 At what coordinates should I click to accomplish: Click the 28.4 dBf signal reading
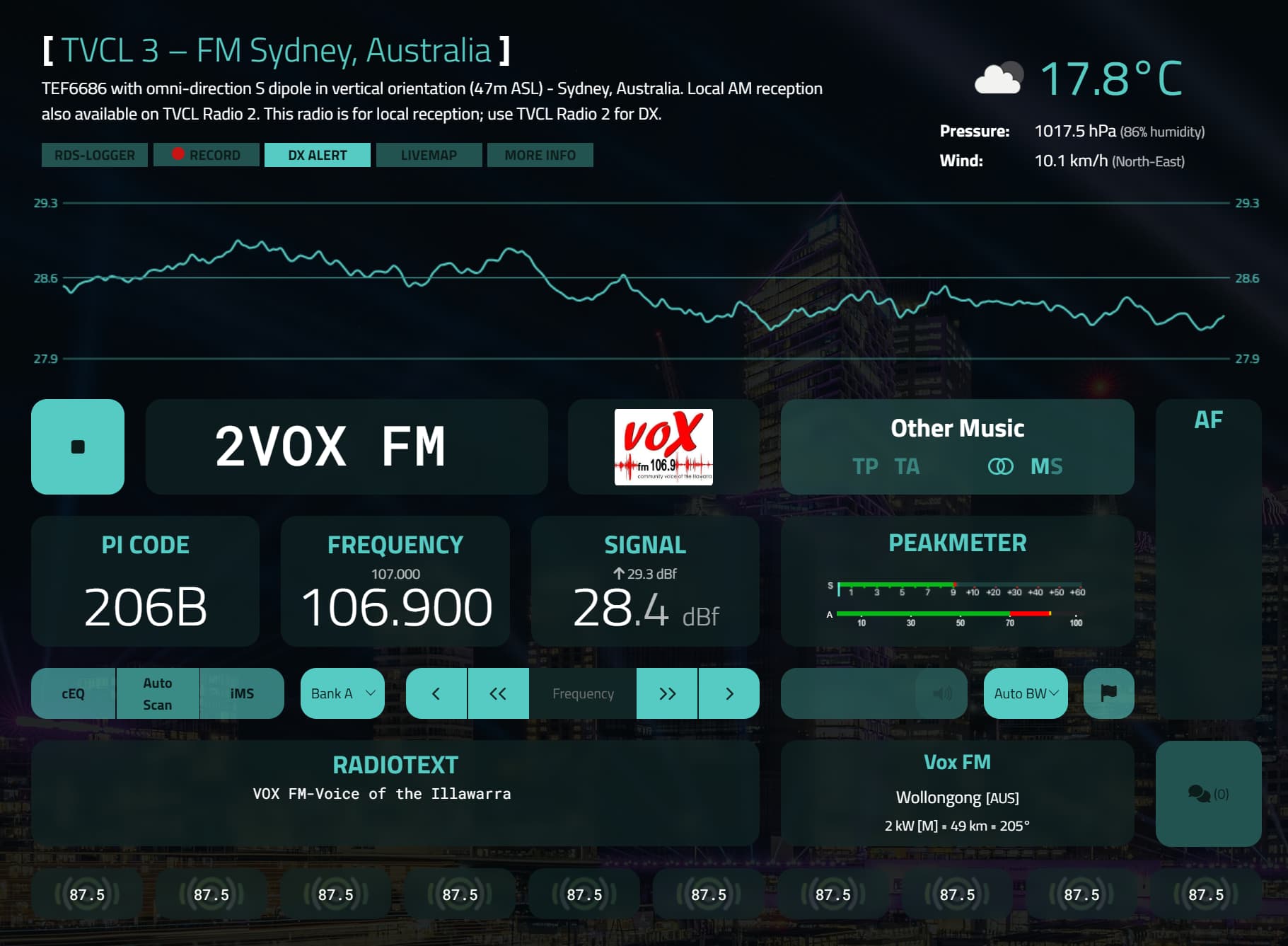[645, 608]
